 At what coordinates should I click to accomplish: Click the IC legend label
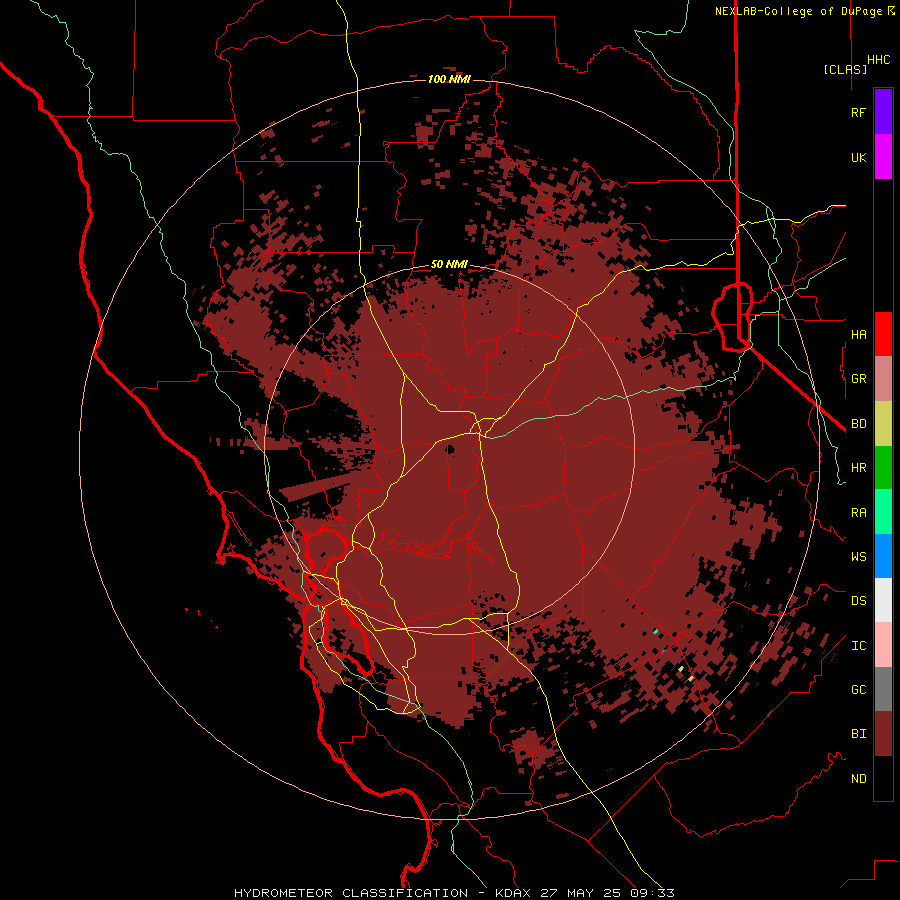(858, 646)
